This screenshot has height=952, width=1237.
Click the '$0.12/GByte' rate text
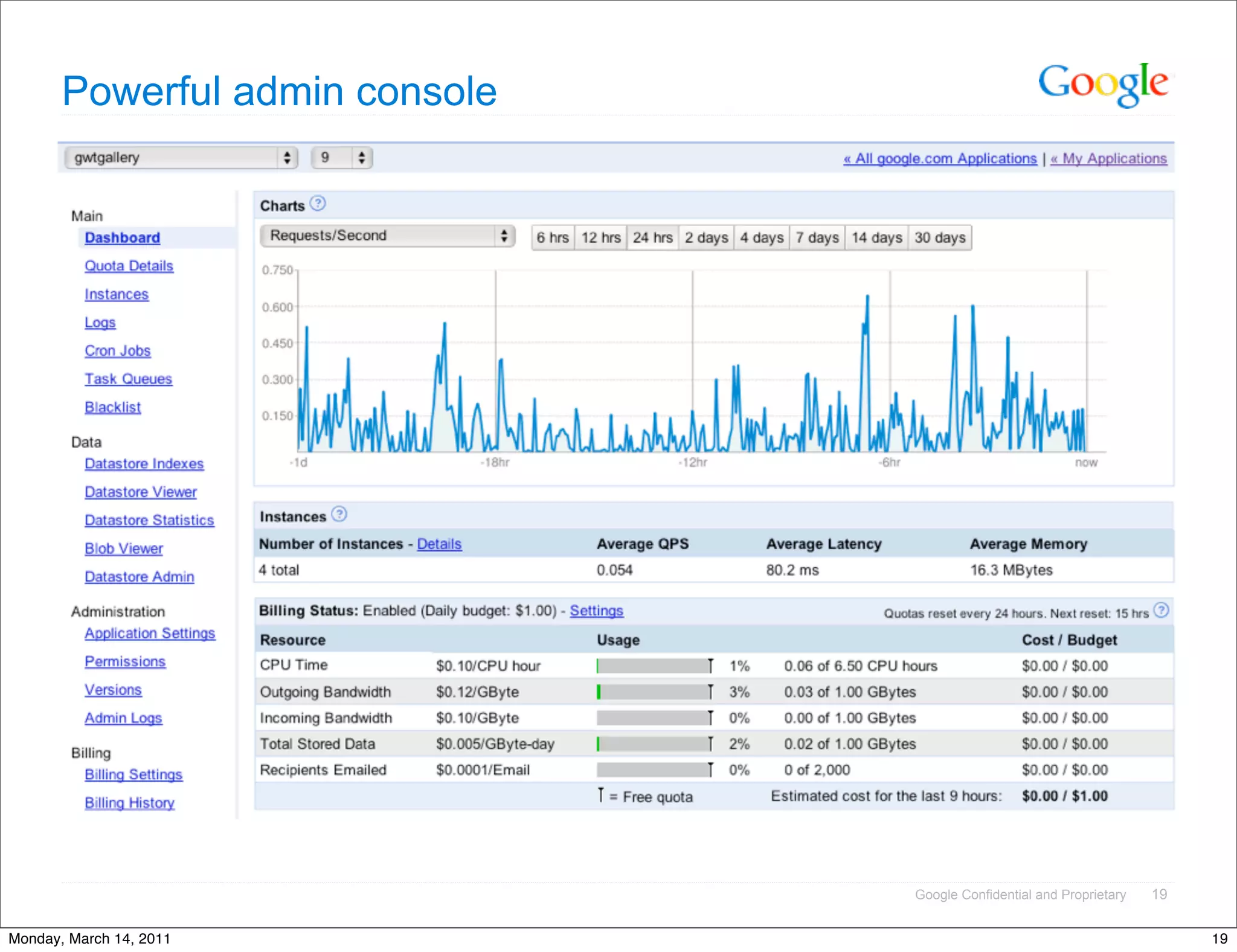point(478,692)
